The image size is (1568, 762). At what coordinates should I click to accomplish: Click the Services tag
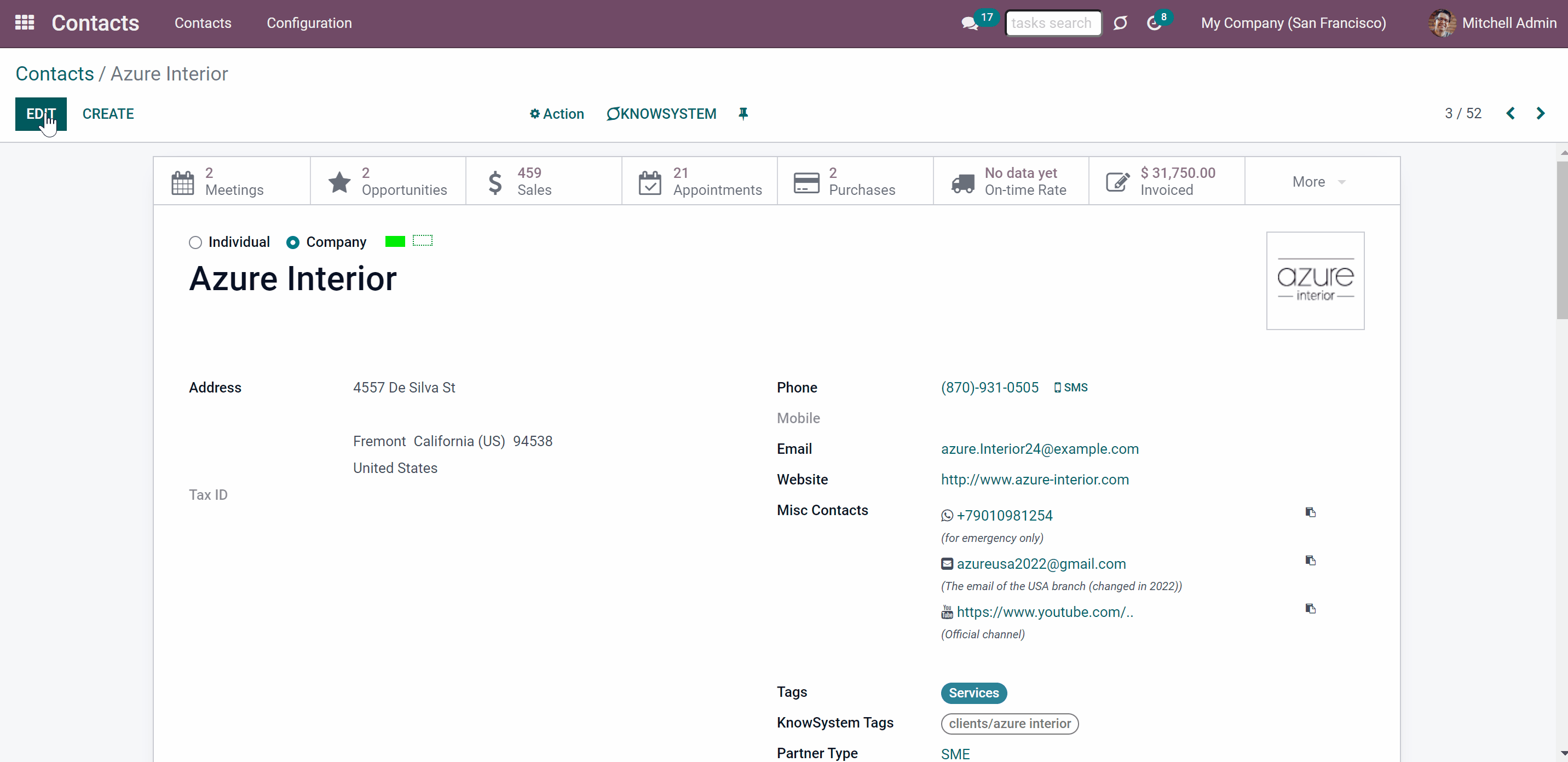[x=974, y=693]
